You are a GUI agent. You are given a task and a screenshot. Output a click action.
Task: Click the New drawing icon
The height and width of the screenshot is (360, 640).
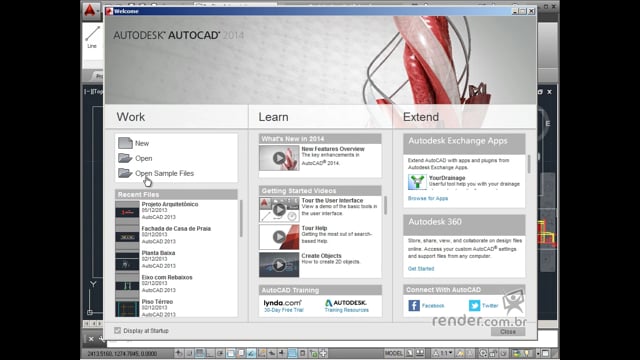click(x=125, y=143)
